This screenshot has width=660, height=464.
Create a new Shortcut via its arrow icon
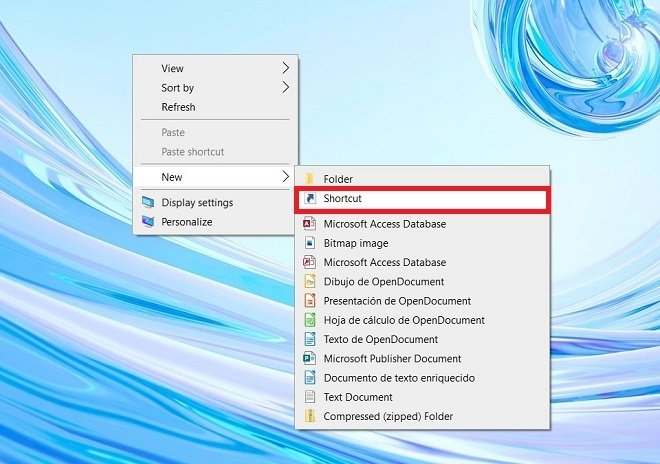point(310,198)
